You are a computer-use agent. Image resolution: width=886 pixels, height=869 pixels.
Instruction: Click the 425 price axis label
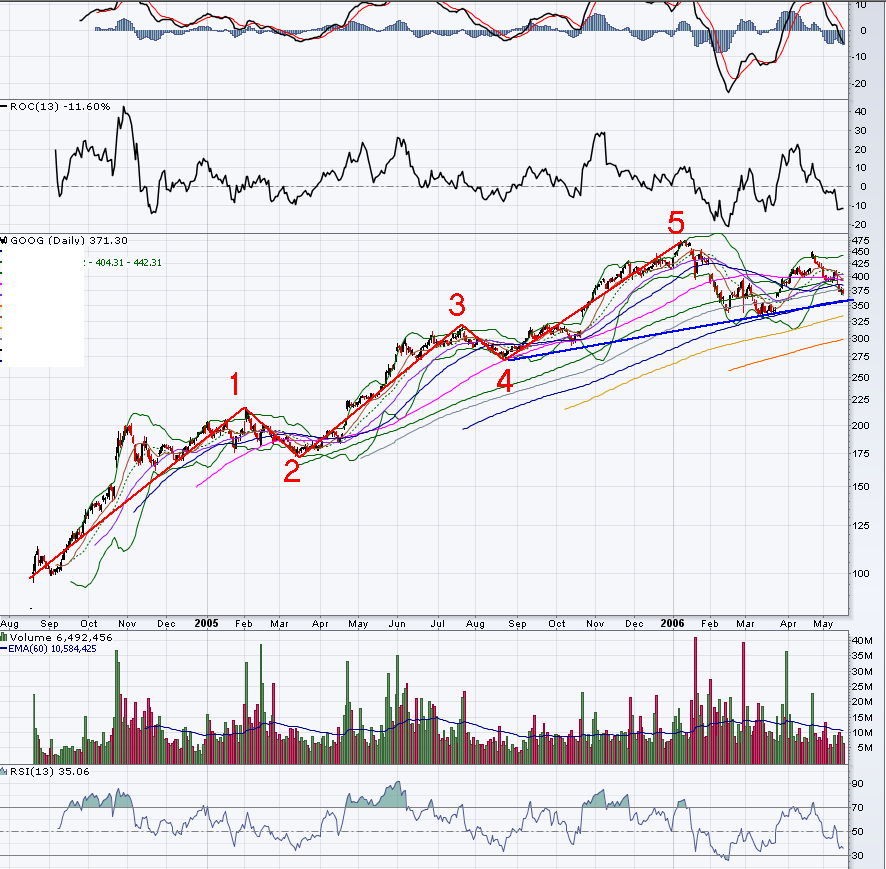pos(861,264)
